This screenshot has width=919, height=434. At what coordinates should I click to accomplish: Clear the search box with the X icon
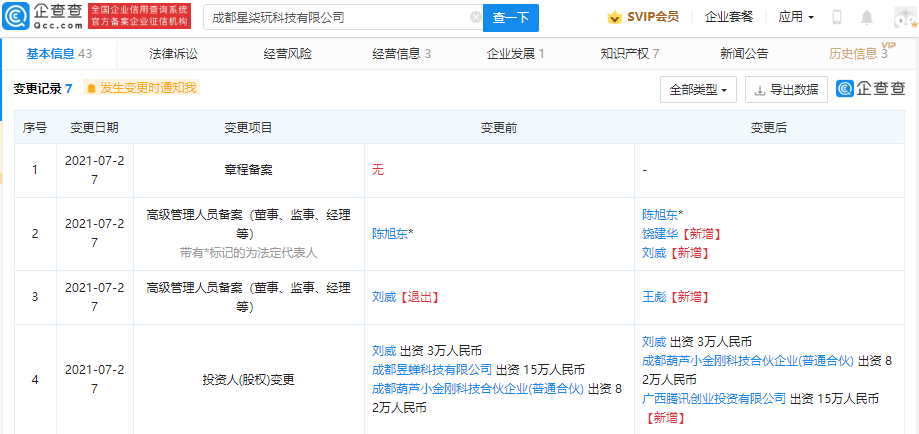point(476,18)
